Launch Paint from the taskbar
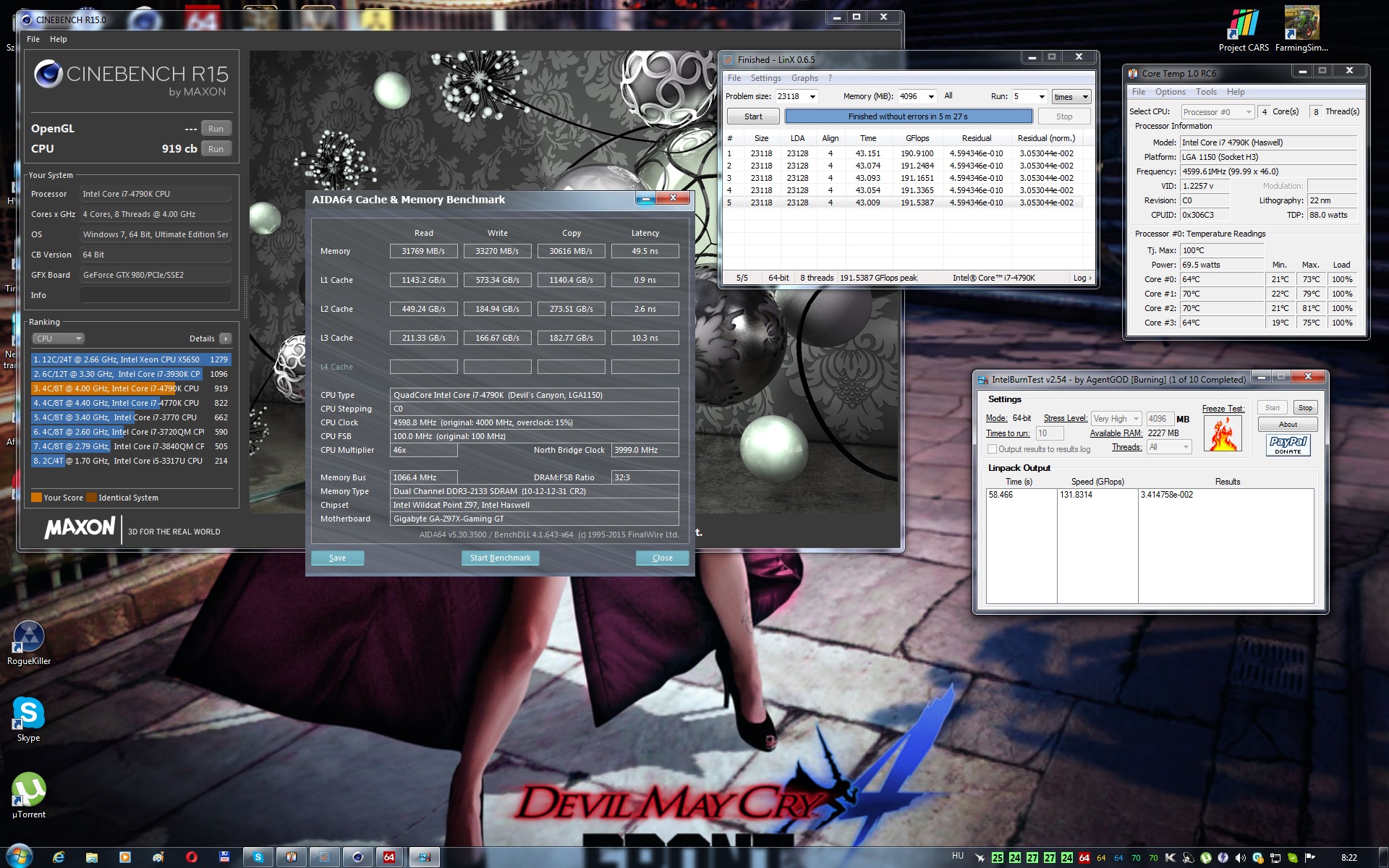The width and height of the screenshot is (1389, 868). point(158,857)
